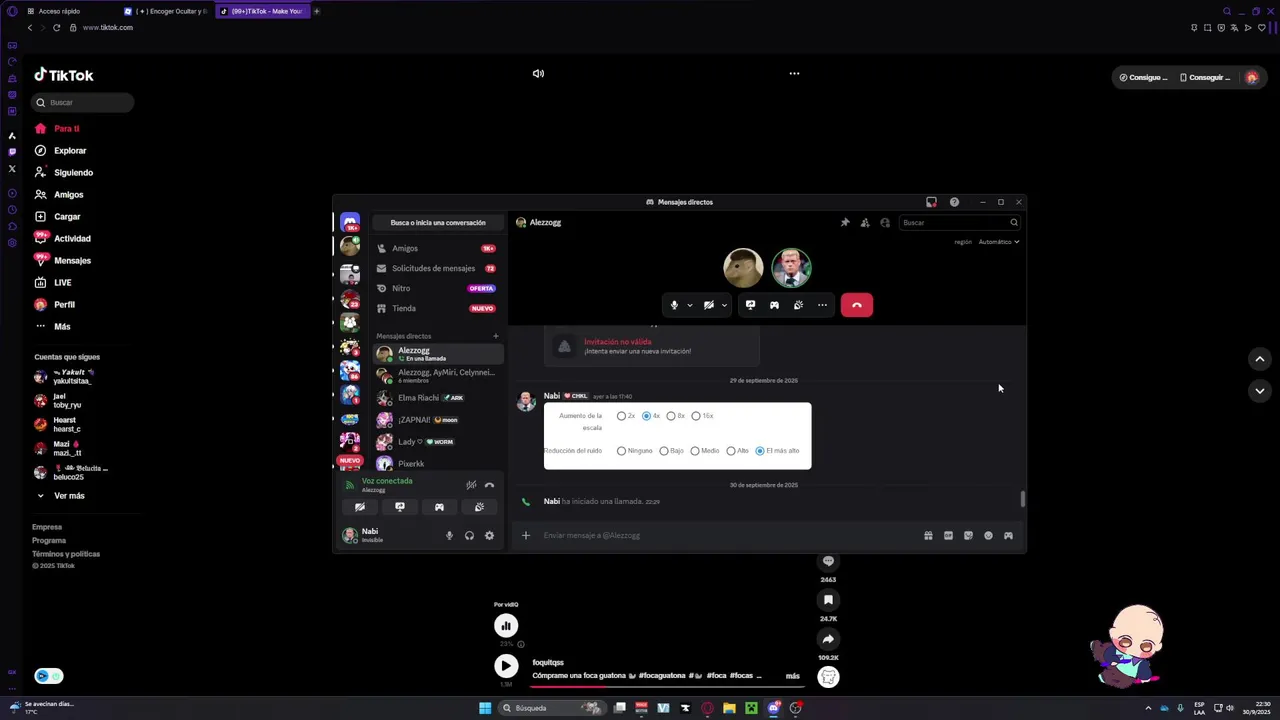
Task: Add friends to the DM via header icon
Action: (x=865, y=223)
